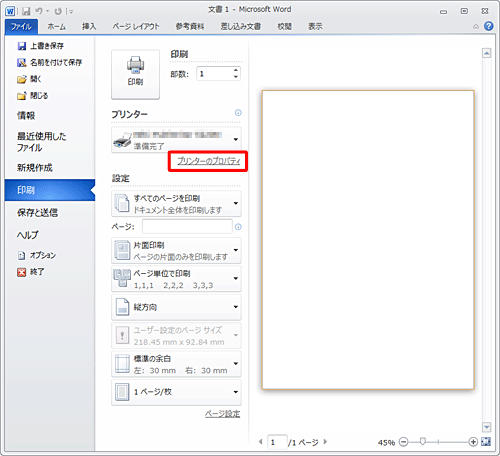Click the ページ range input field
This screenshot has height=456, width=500.
point(187,226)
